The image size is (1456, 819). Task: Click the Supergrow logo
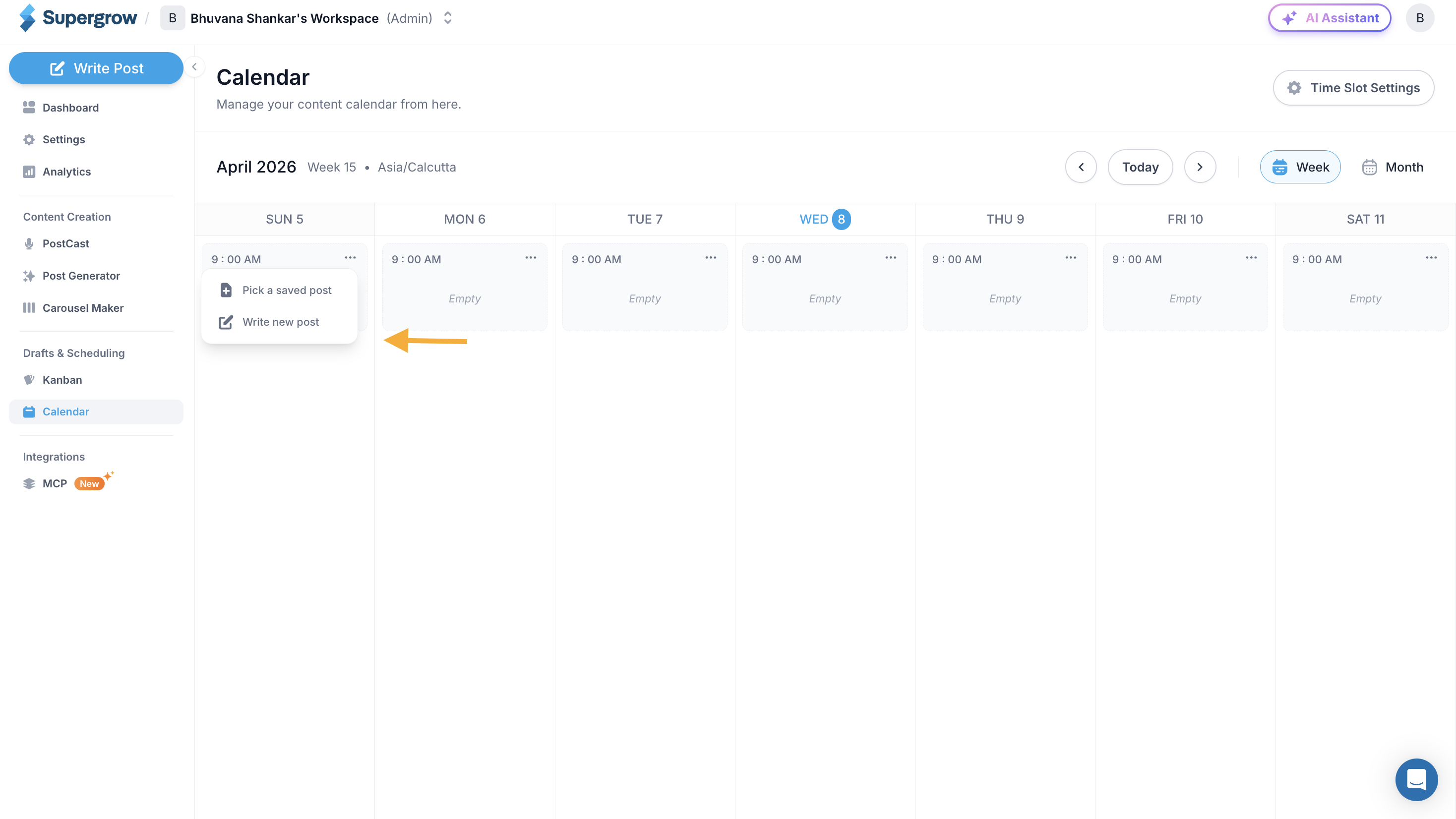coord(77,18)
